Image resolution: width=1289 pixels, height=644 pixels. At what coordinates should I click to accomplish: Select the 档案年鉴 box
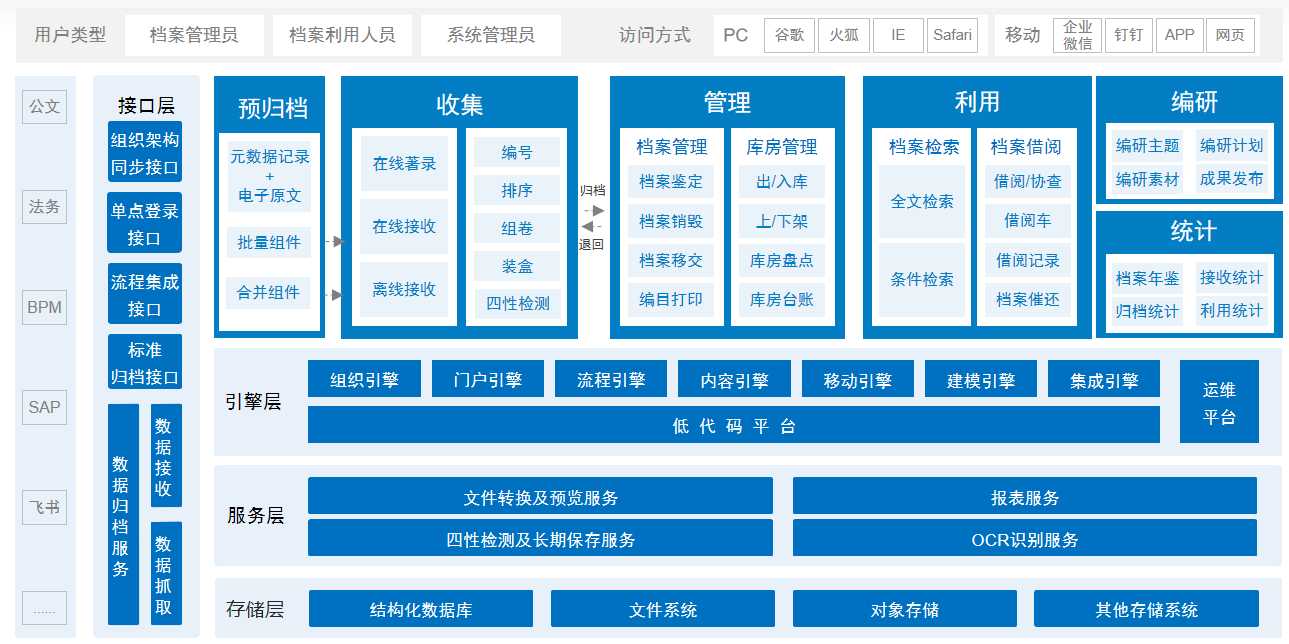(1147, 278)
